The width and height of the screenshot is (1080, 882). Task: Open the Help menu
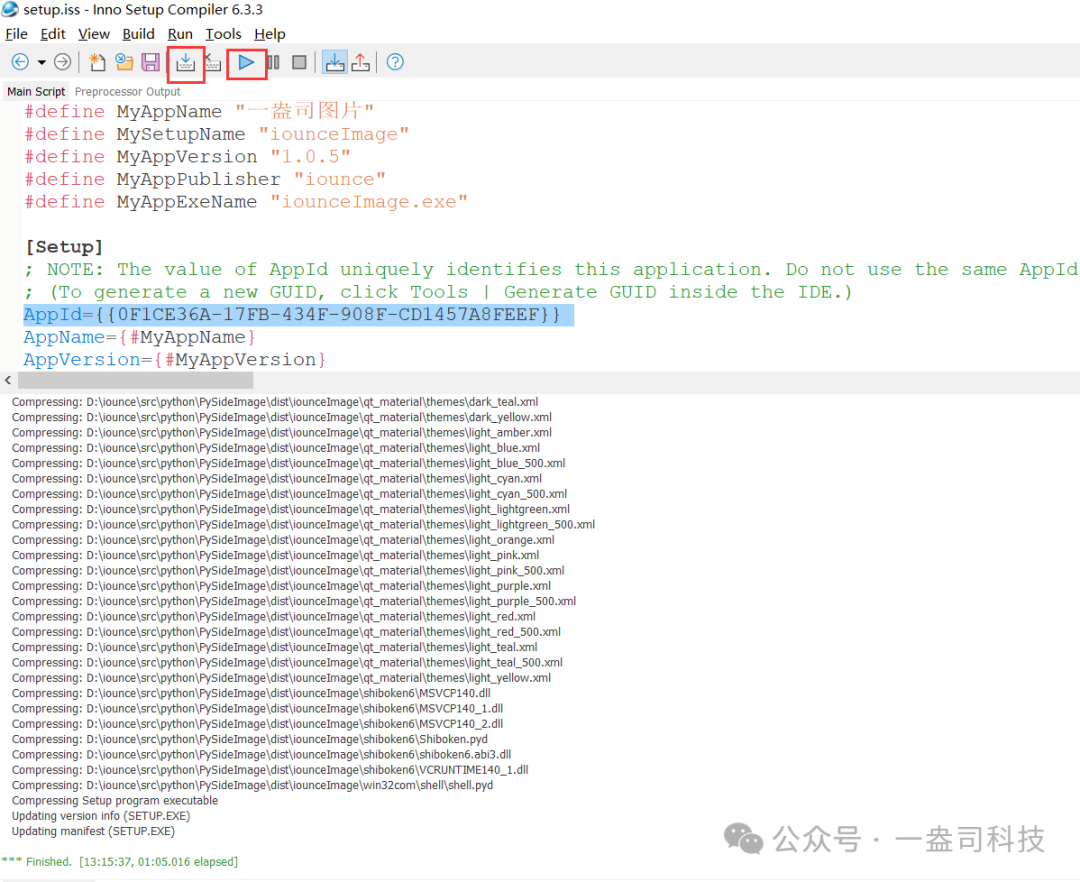[x=269, y=34]
